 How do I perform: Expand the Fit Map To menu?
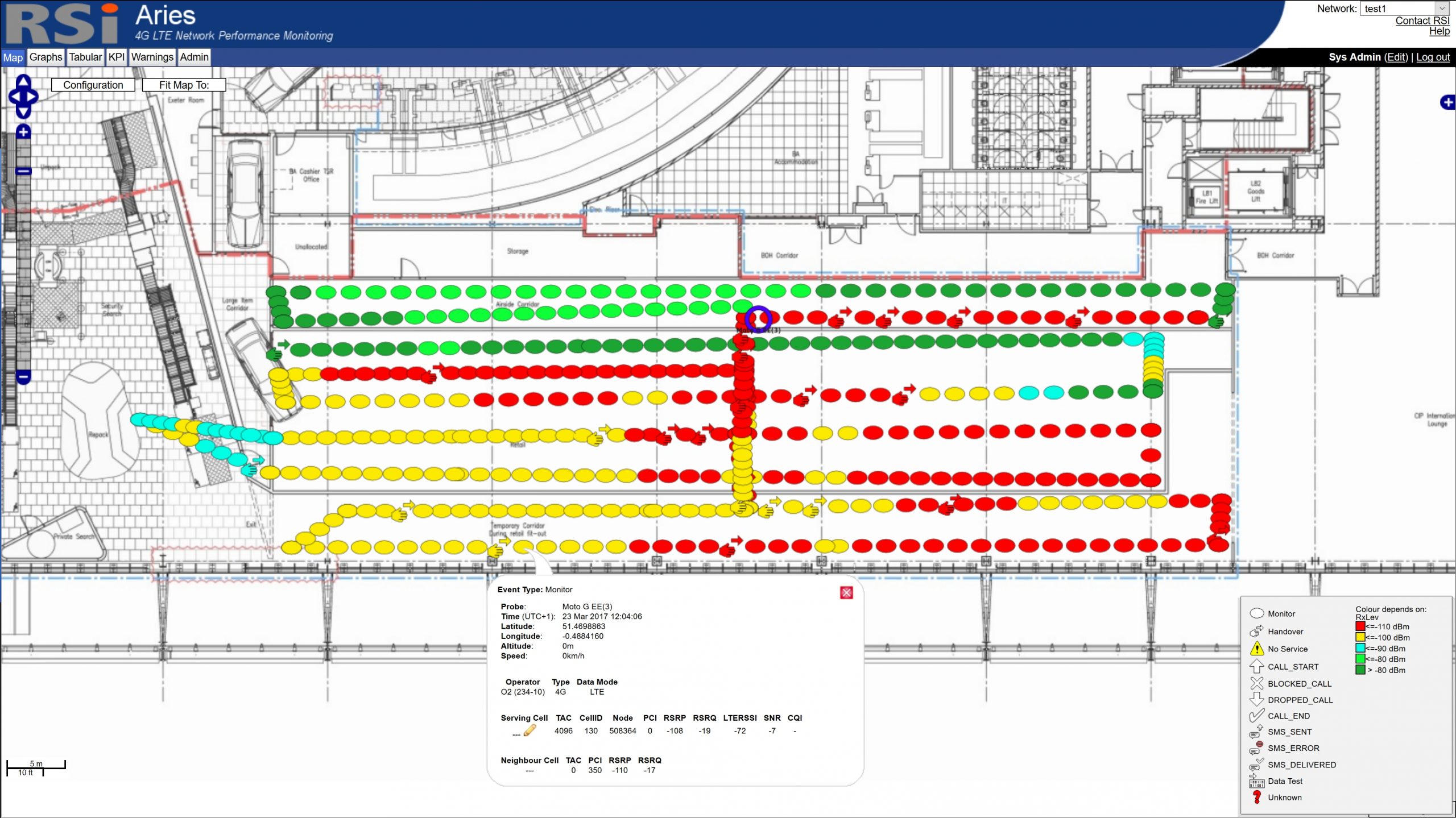pos(184,85)
